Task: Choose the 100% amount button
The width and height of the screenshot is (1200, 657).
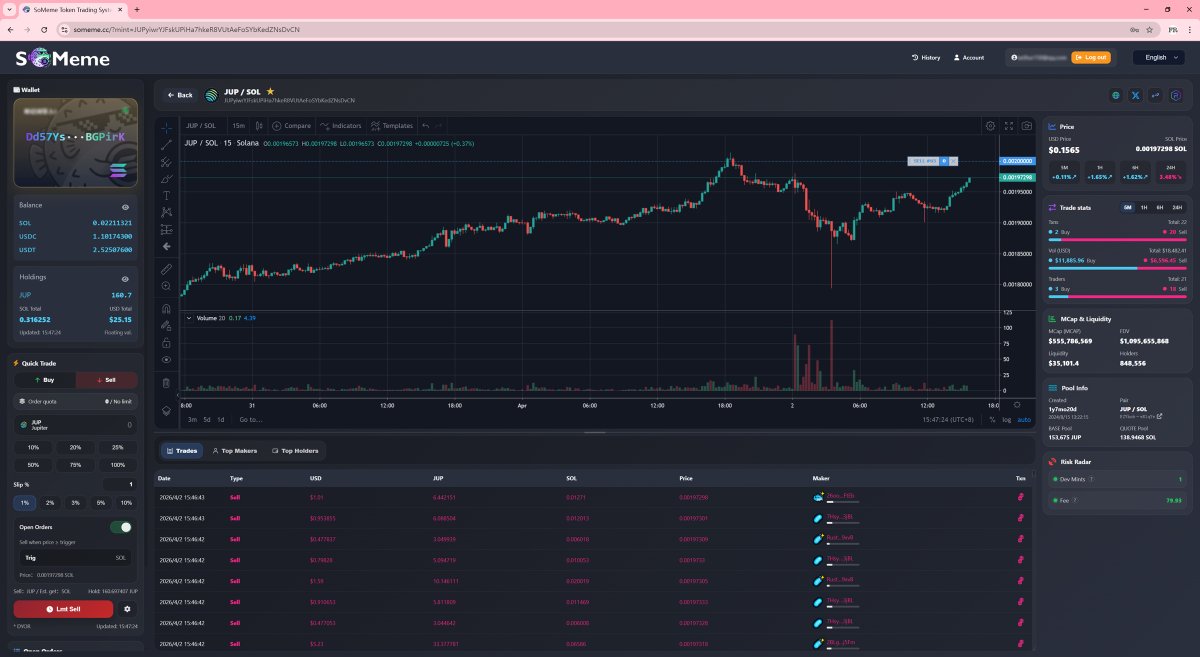Action: click(118, 465)
